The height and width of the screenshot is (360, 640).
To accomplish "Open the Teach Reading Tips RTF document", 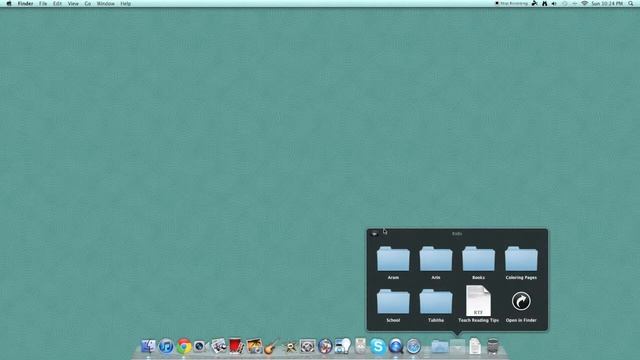I will 478,301.
